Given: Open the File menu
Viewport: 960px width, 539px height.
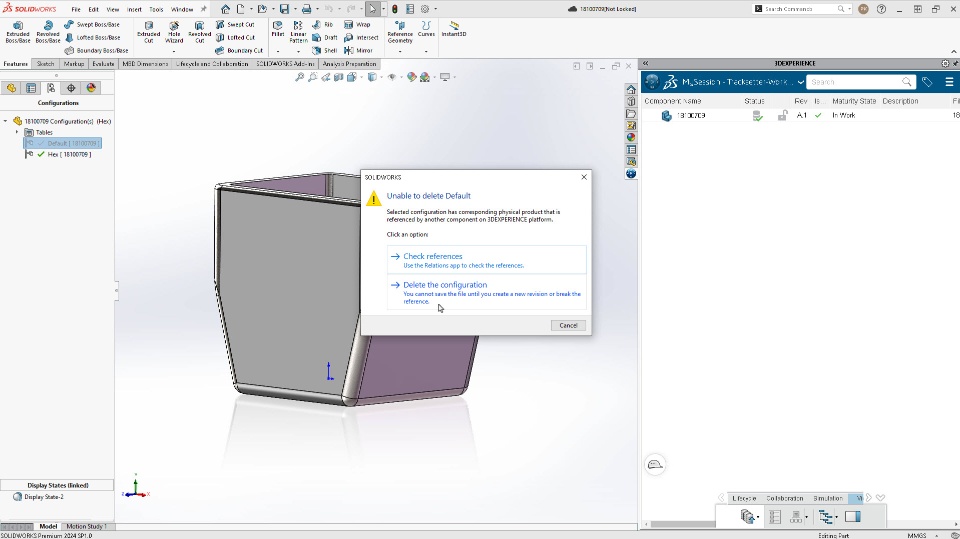Looking at the screenshot, I should coord(76,9).
